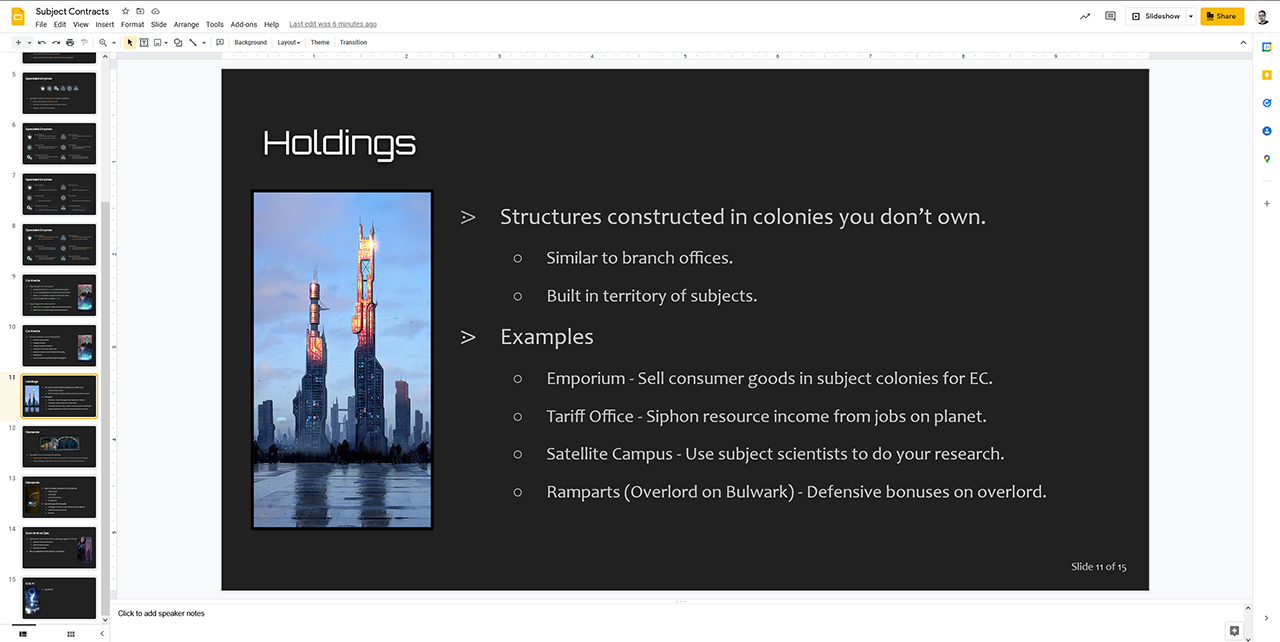Star the Subject Contracts presentation
The image size is (1280, 642).
pos(125,11)
